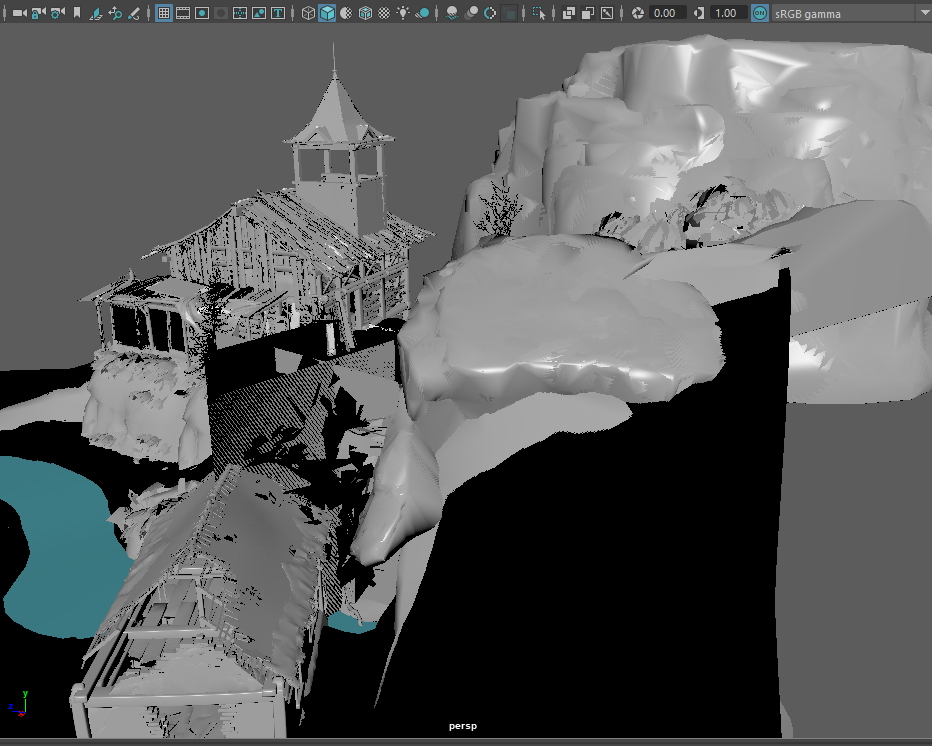Click the gamma value field 1.00
The height and width of the screenshot is (746, 932).
728,13
